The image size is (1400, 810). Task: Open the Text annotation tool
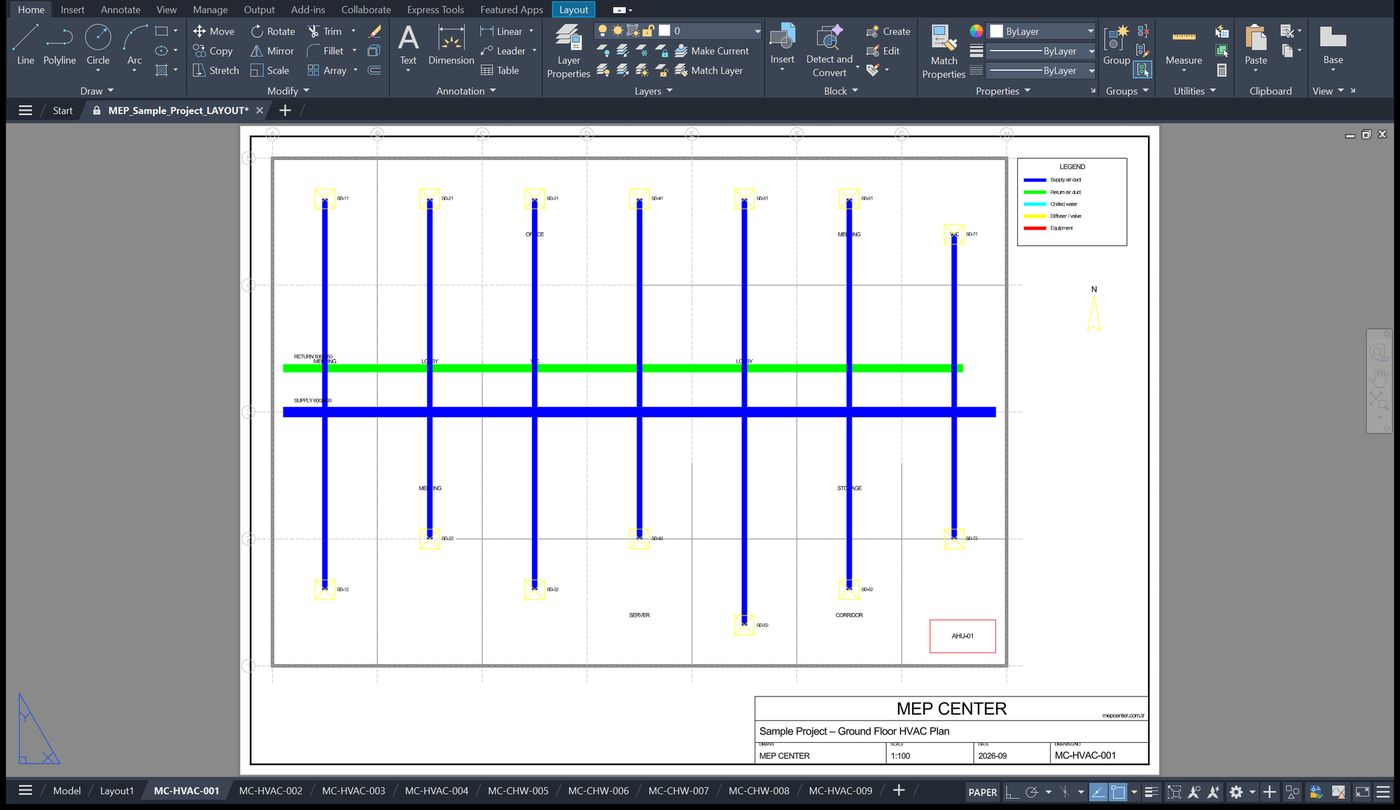tap(408, 45)
